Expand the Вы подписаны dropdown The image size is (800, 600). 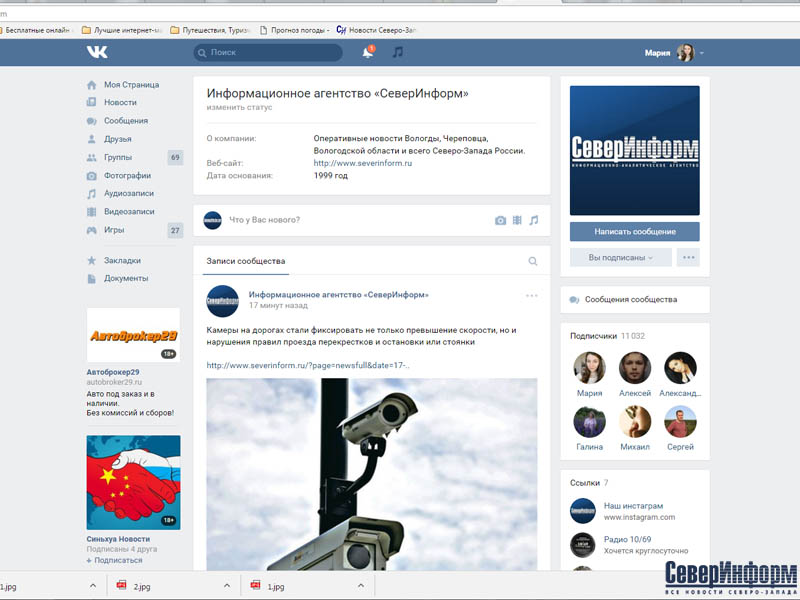coord(620,257)
